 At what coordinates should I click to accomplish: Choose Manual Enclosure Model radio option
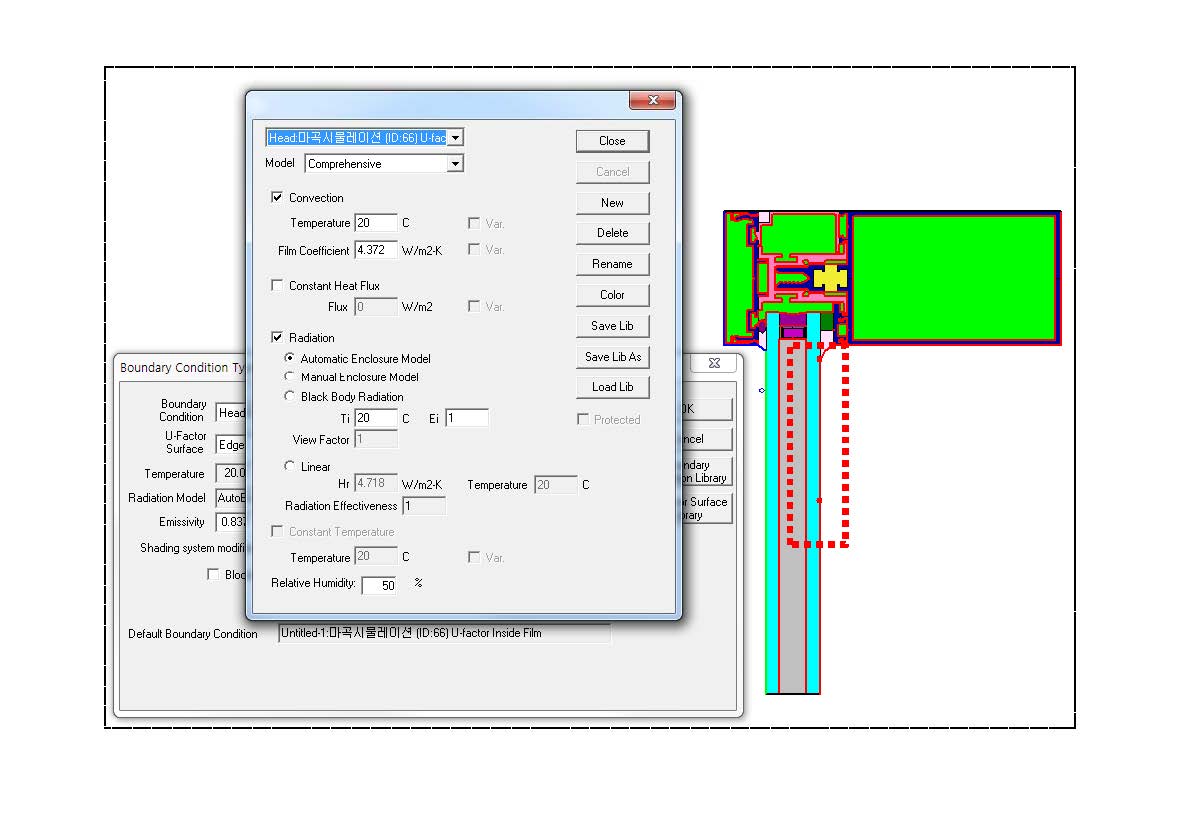click(x=290, y=377)
